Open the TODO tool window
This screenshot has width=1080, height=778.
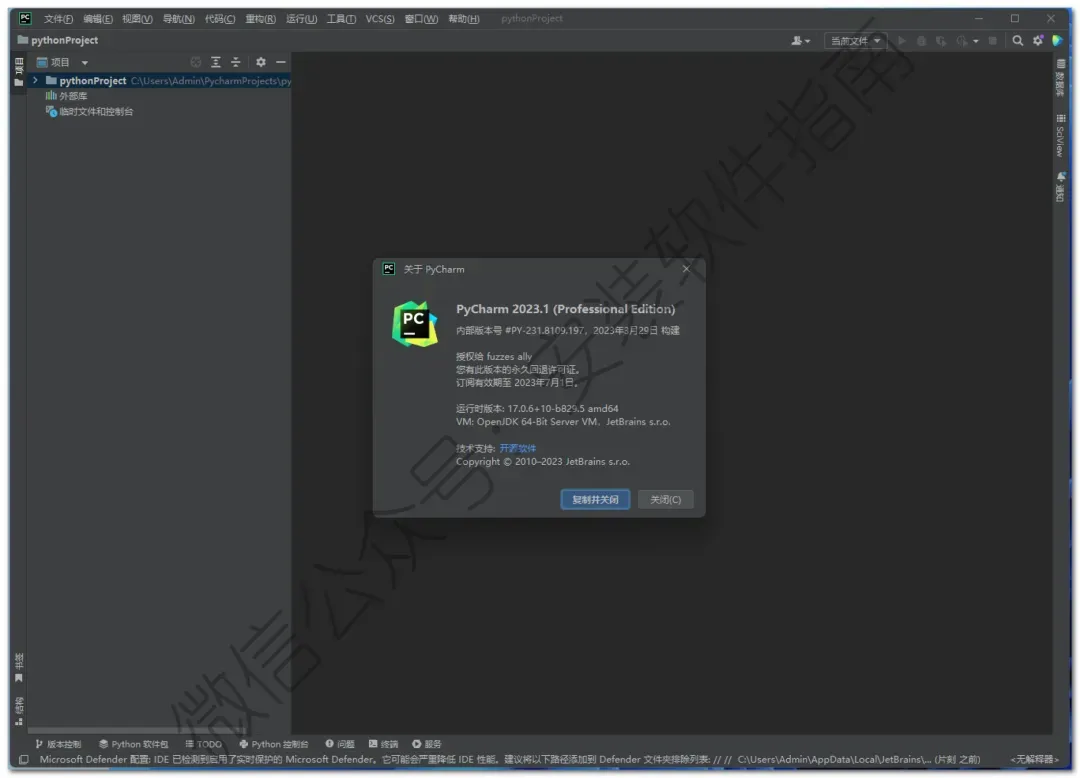(203, 744)
